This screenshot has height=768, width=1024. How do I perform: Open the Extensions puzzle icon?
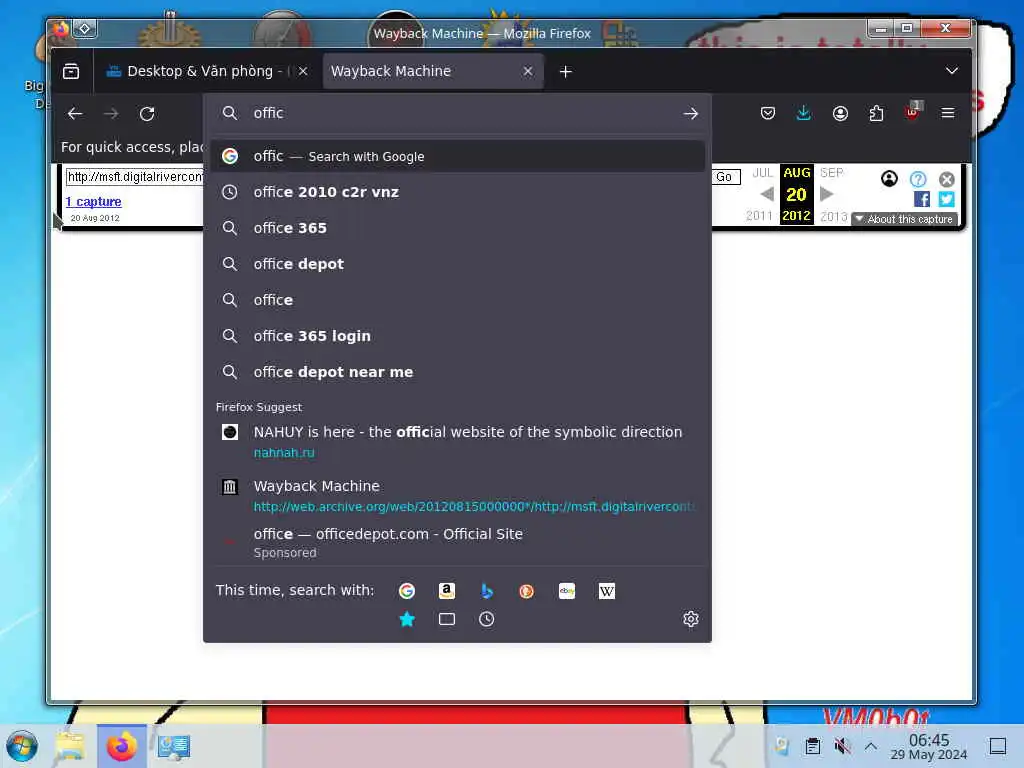pyautogui.click(x=876, y=114)
